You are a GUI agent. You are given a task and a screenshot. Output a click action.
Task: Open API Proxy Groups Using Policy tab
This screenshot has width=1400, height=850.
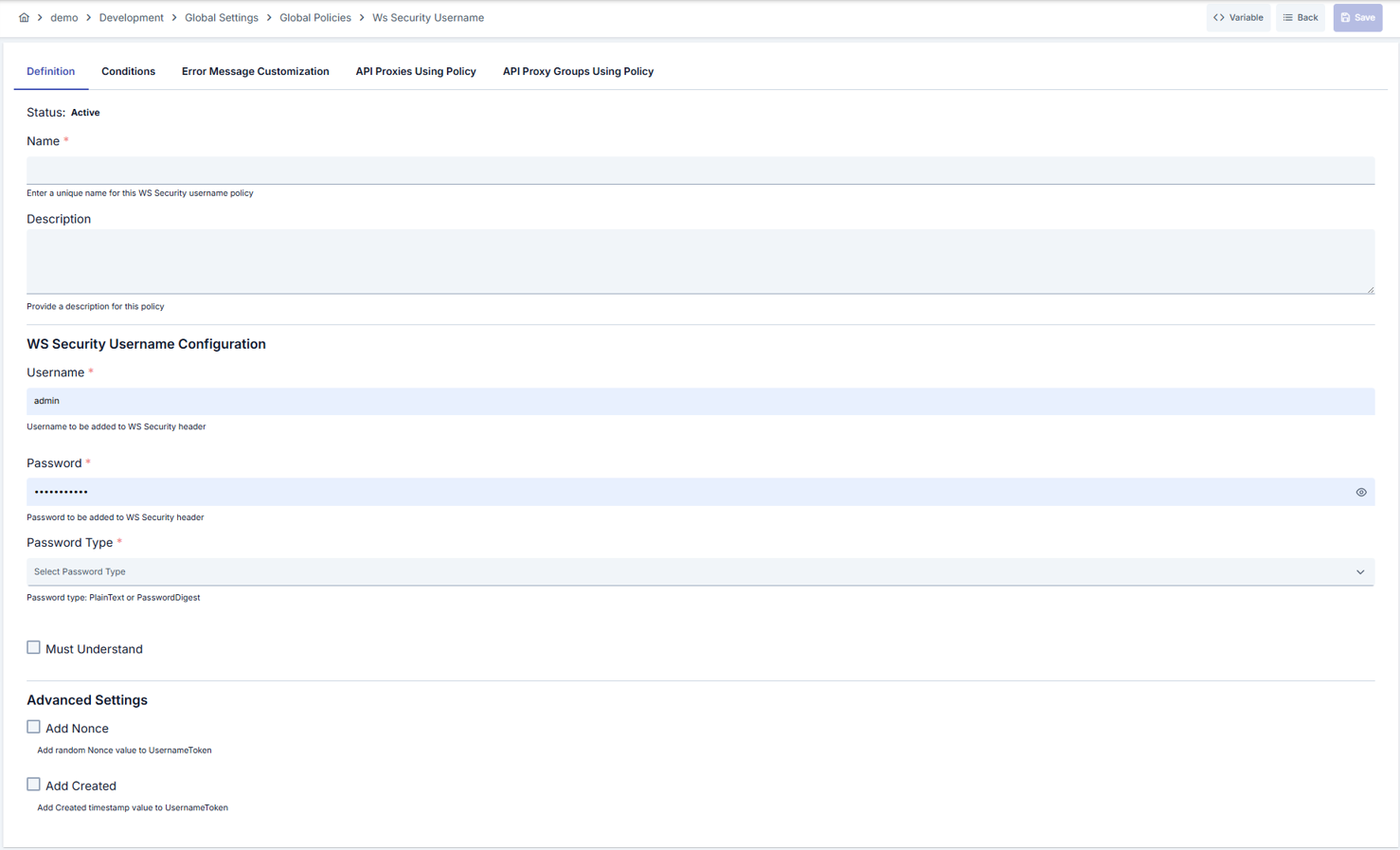coord(578,71)
